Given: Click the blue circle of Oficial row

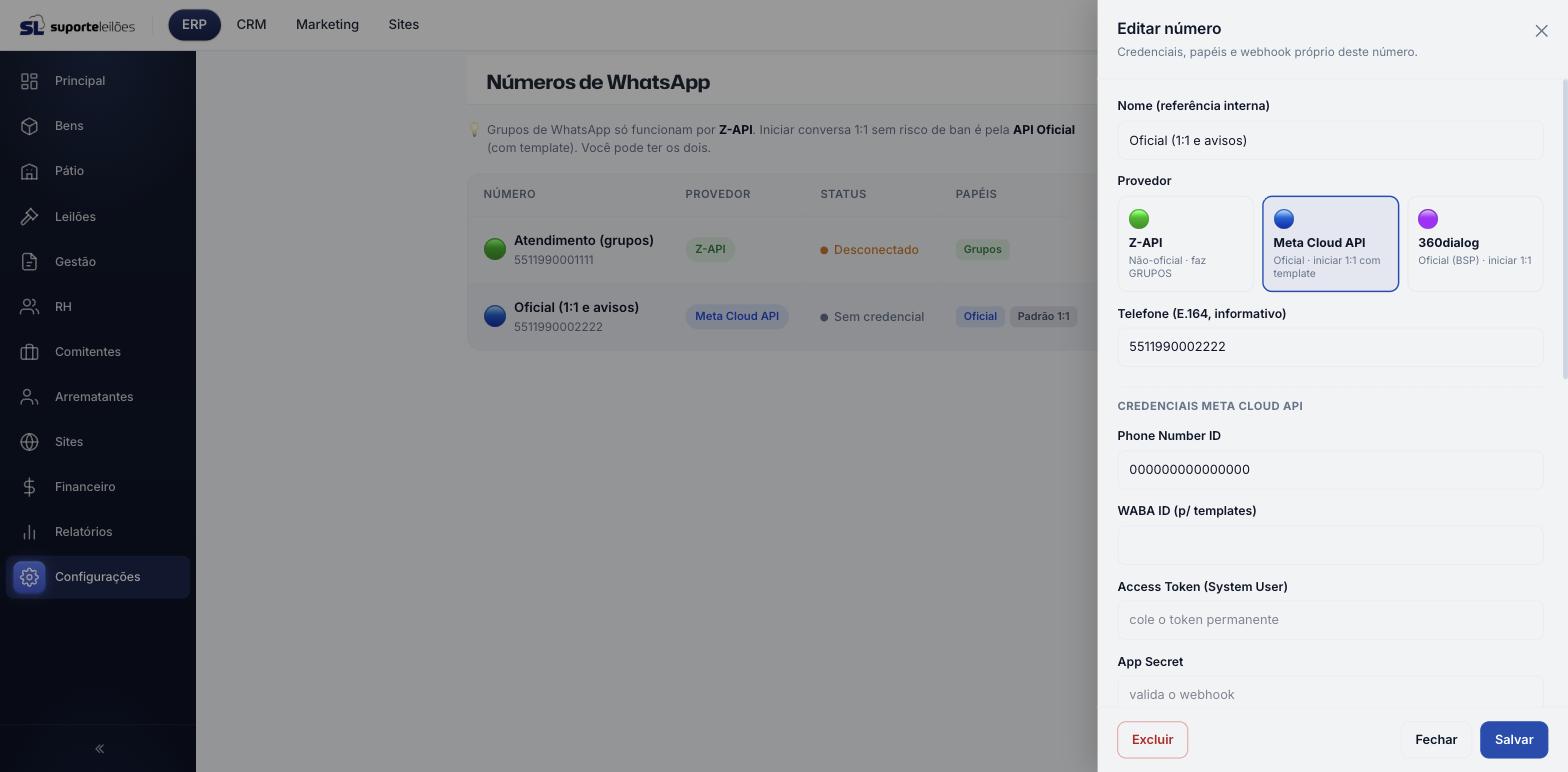Looking at the screenshot, I should coord(495,316).
